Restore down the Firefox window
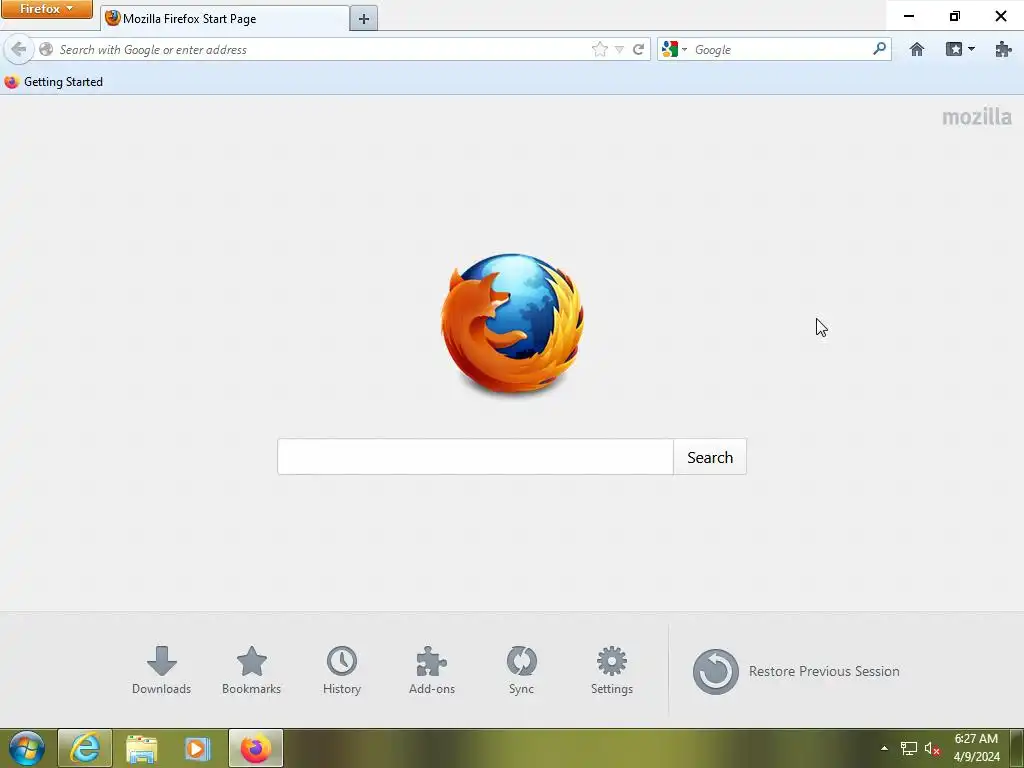This screenshot has height=768, width=1024. [x=954, y=16]
